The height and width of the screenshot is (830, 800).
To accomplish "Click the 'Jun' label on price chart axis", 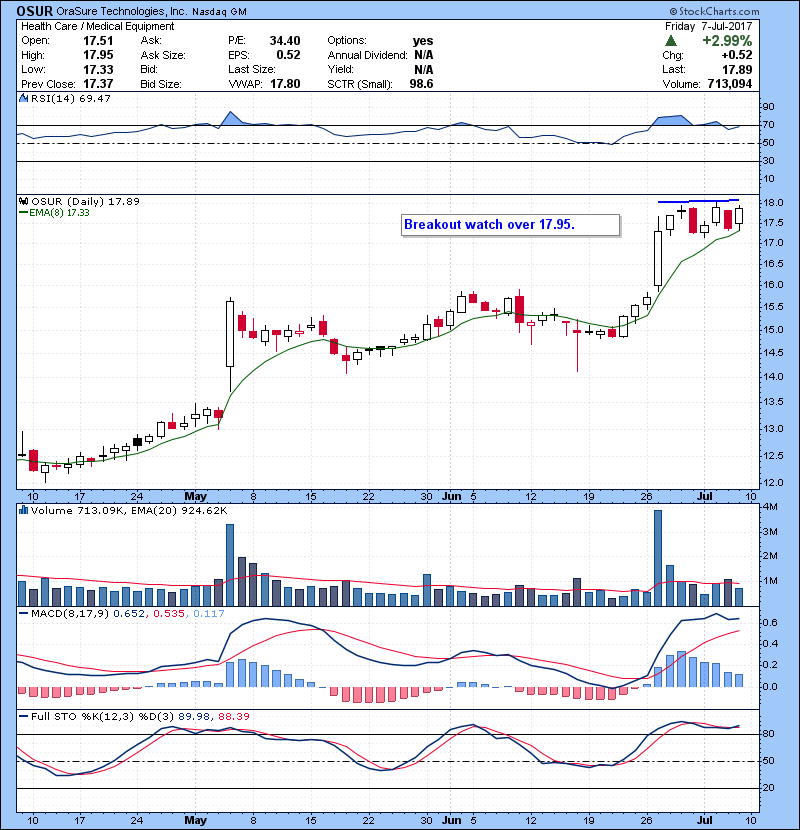I will (x=452, y=497).
